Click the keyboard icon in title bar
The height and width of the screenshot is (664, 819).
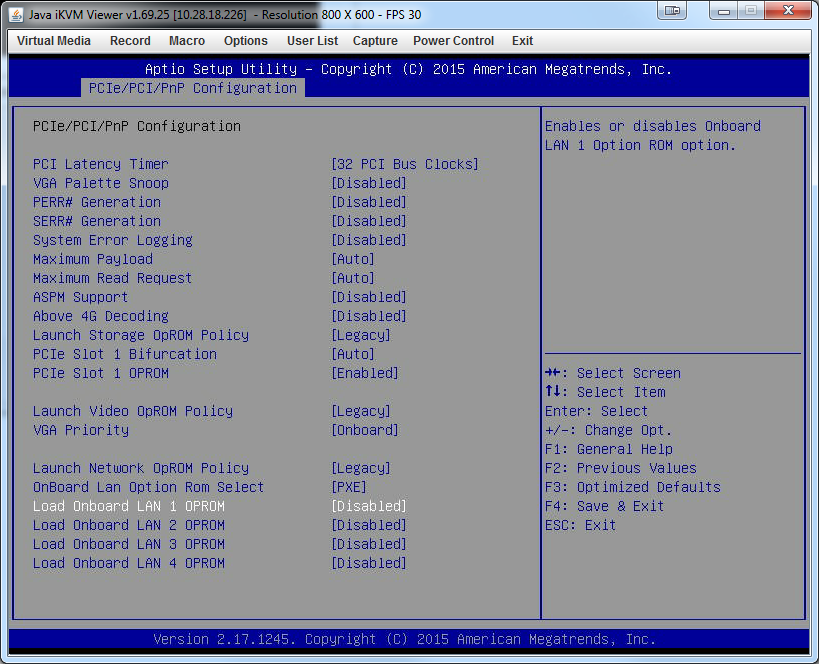point(671,11)
